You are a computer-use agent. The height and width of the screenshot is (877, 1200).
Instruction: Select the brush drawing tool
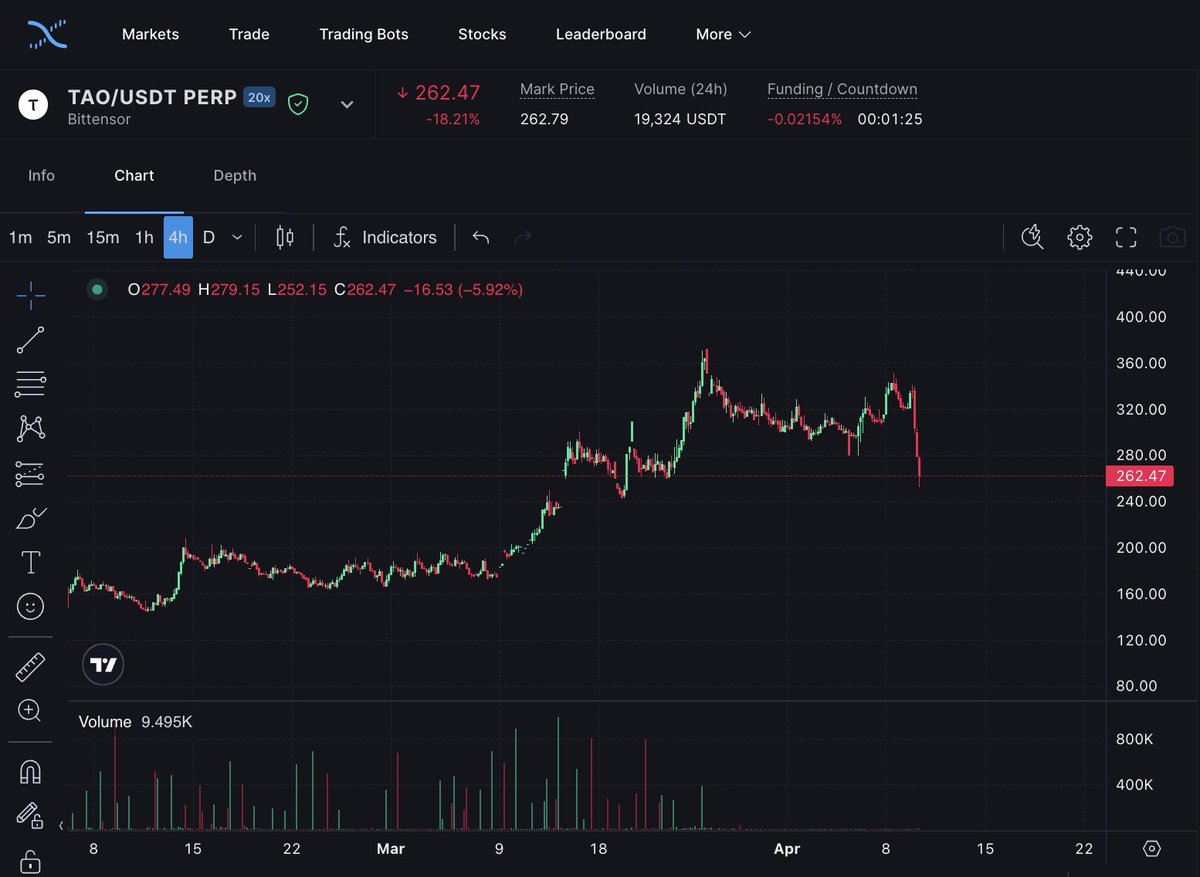point(31,519)
